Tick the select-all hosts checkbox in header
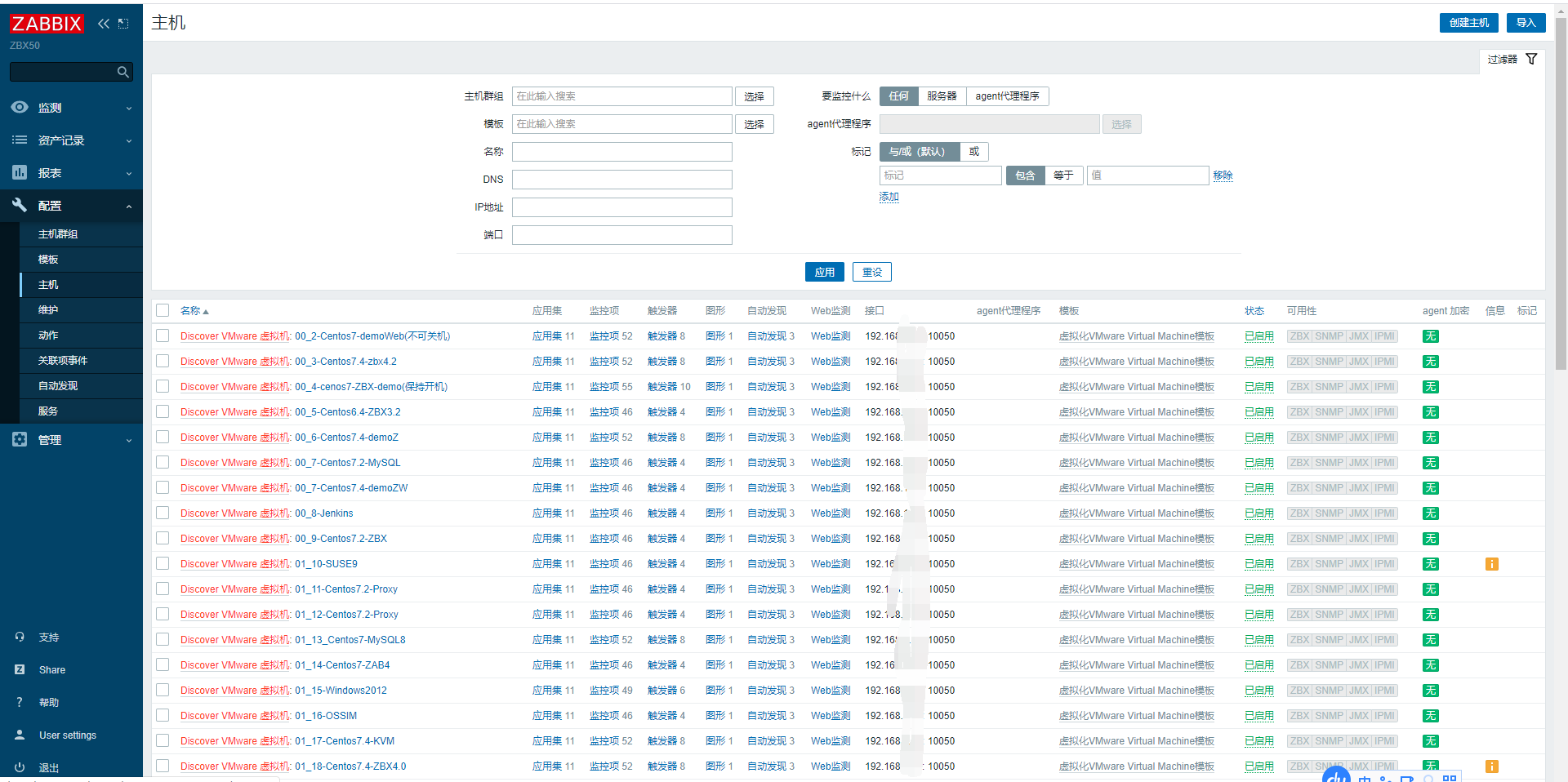 click(163, 310)
